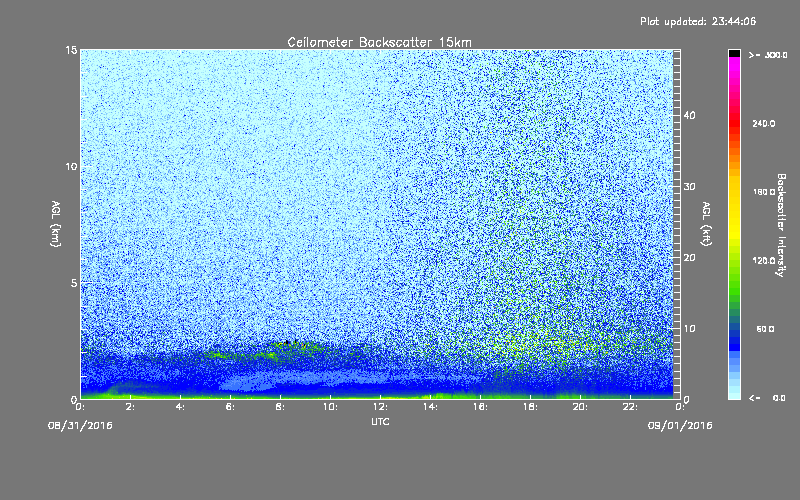Image resolution: width=800 pixels, height=500 pixels.
Task: Click the "120.0" colorbar value
Action: (x=764, y=261)
